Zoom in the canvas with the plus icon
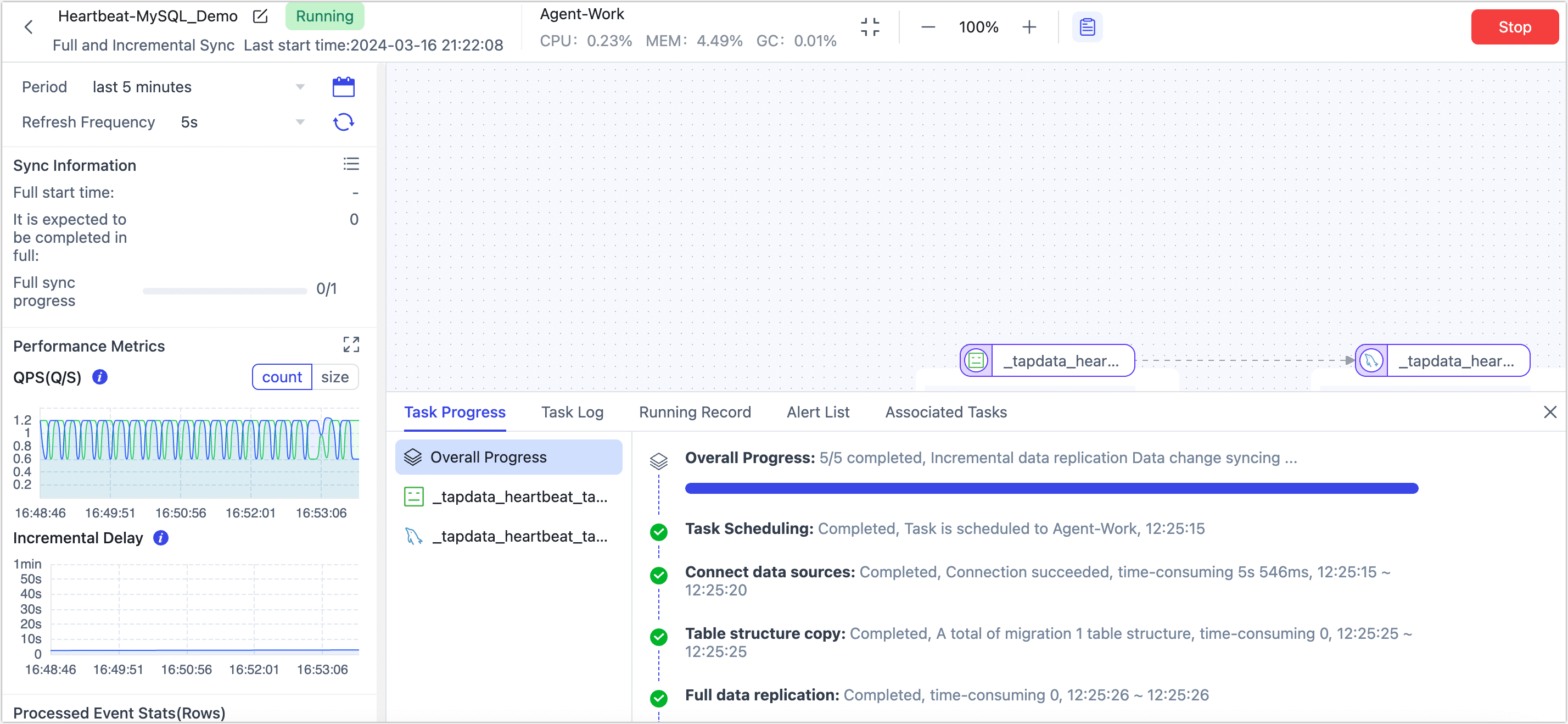The image size is (1568, 724). 1029,27
